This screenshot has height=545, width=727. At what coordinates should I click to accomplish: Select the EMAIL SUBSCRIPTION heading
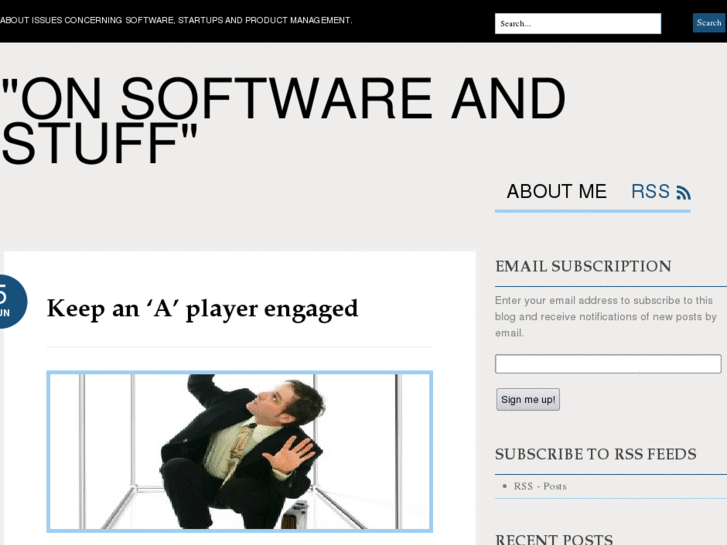(583, 266)
